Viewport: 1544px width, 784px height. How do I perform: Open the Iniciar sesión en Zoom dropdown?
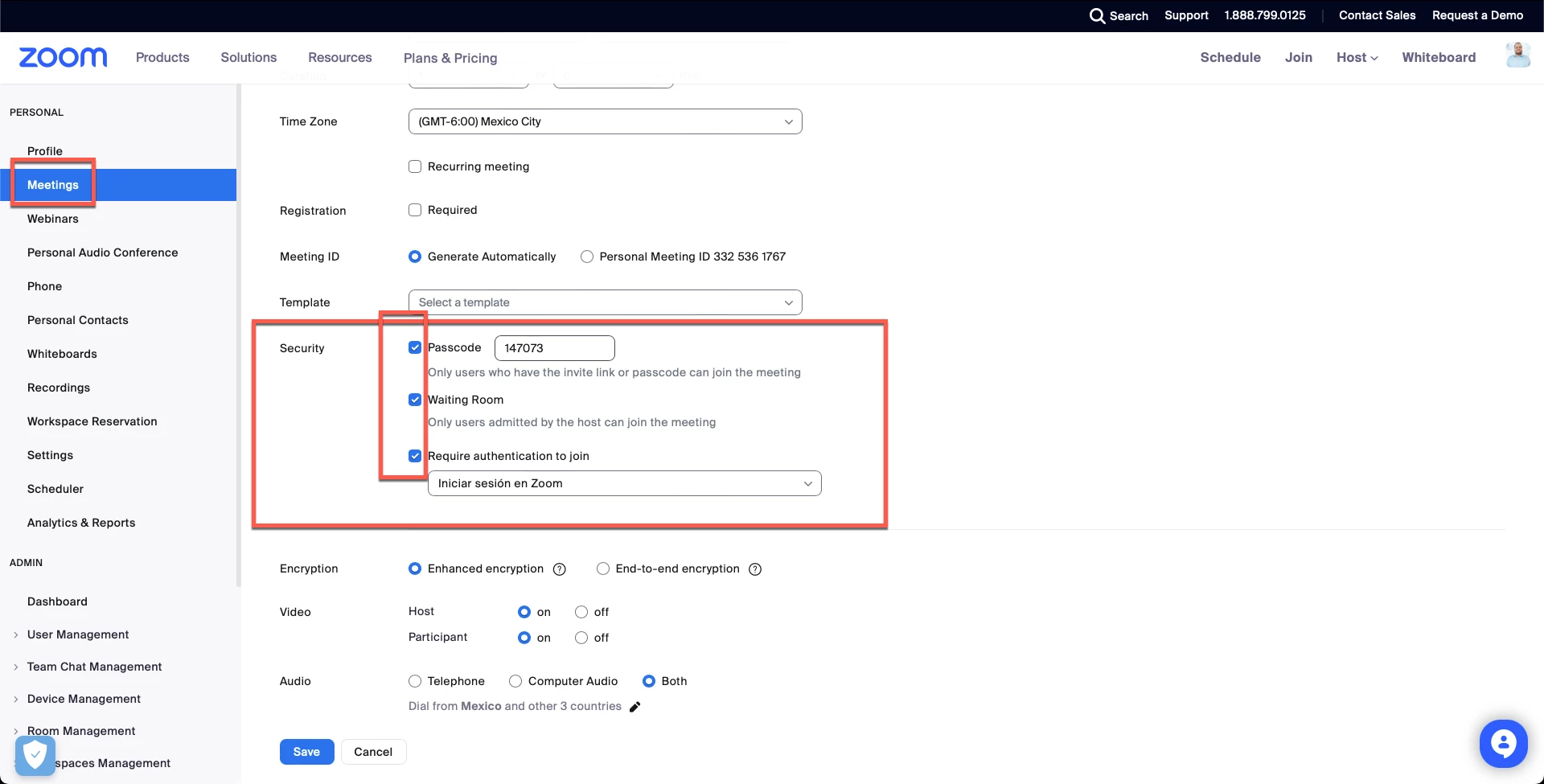[x=625, y=483]
